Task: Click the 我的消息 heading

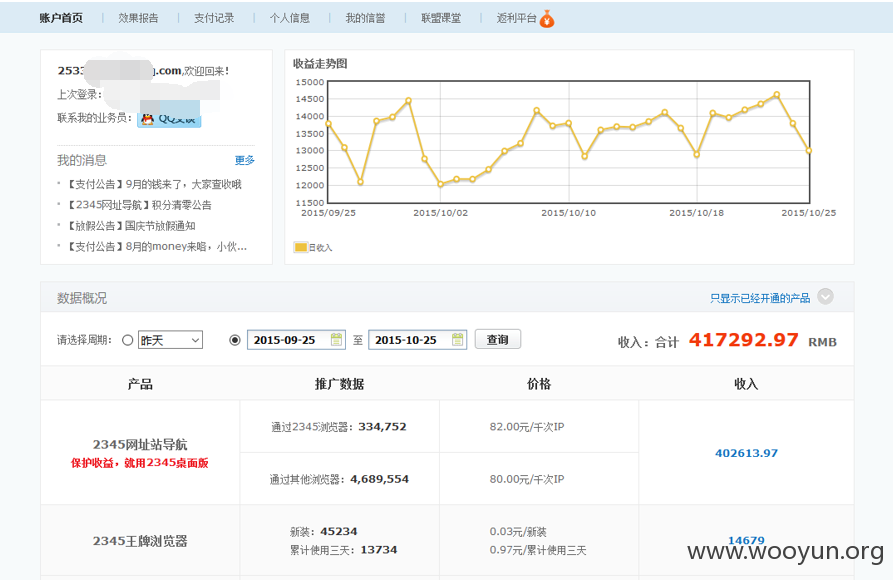Action: [x=81, y=161]
